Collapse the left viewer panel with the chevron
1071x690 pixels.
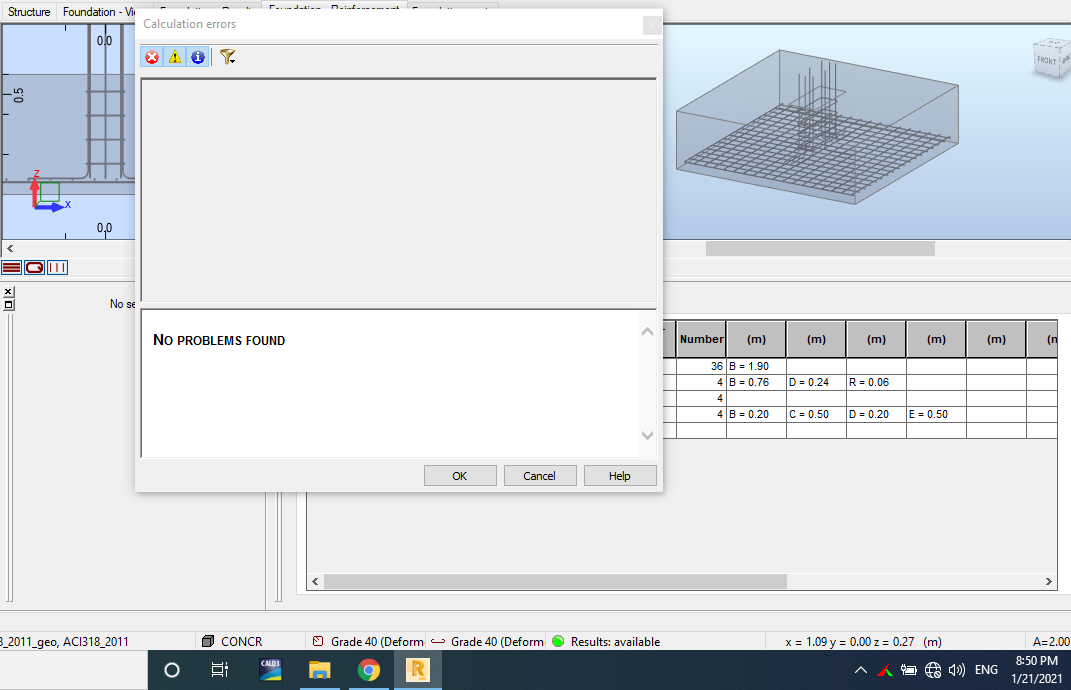9,248
